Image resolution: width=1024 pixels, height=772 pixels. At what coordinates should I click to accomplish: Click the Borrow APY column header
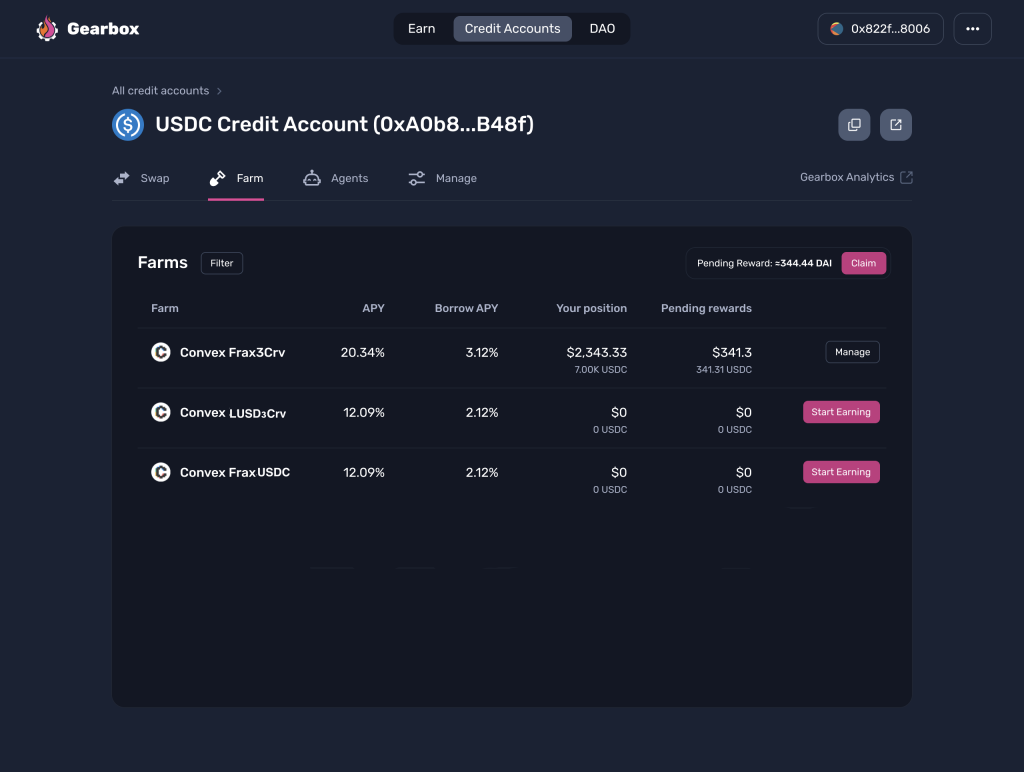[466, 308]
